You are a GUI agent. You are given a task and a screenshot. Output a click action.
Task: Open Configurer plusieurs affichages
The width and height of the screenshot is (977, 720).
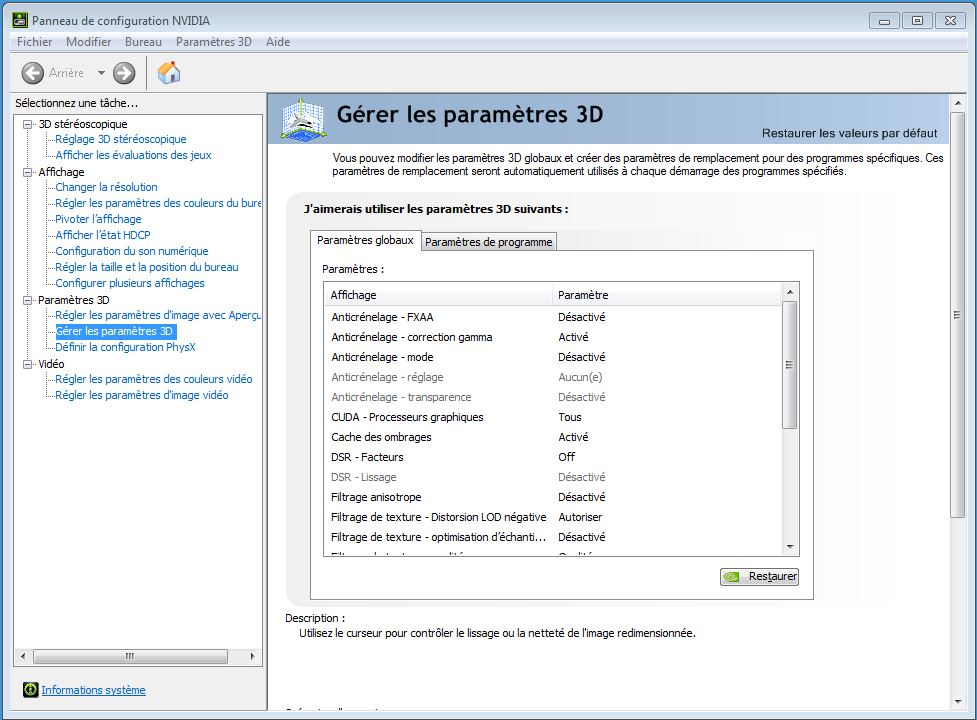[x=130, y=283]
